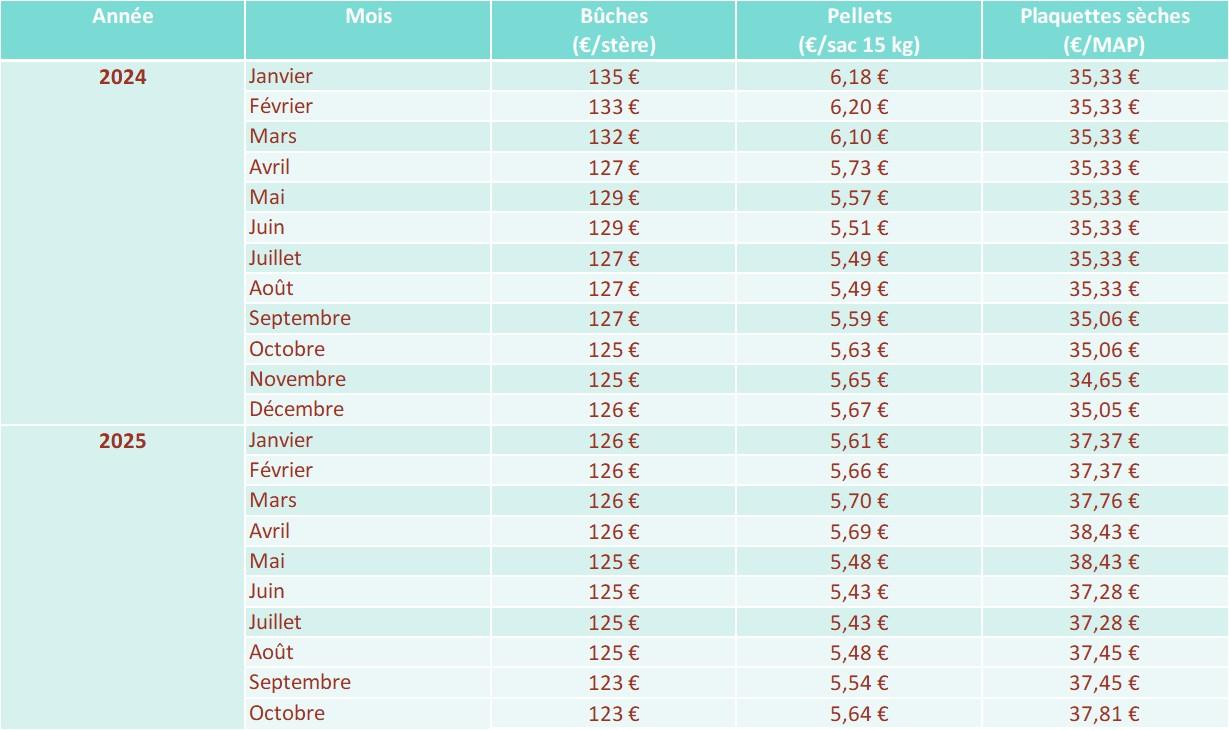Click the Novembre month cell
The image size is (1229, 730).
tap(298, 379)
